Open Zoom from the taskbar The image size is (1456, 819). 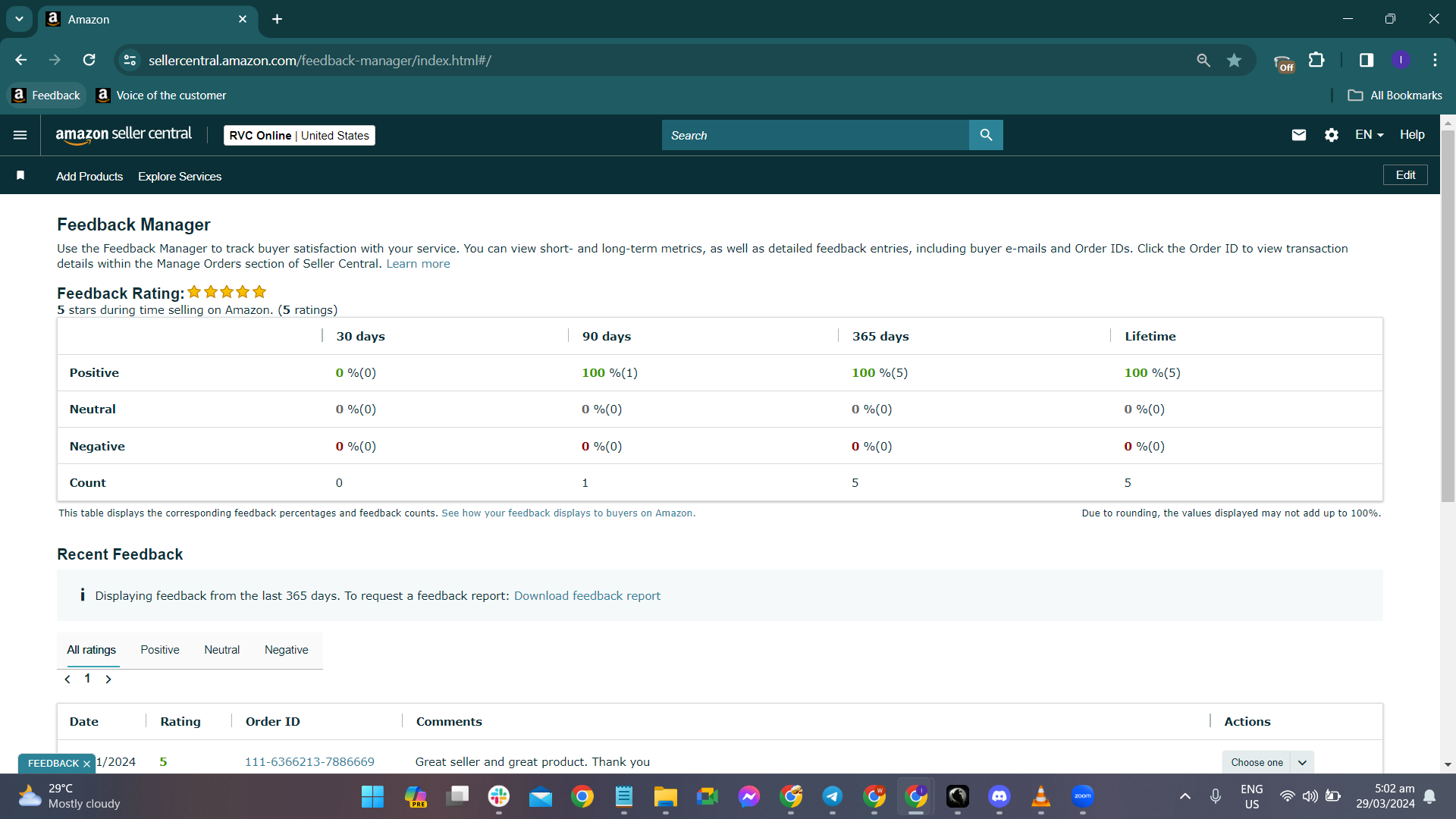click(x=1083, y=797)
